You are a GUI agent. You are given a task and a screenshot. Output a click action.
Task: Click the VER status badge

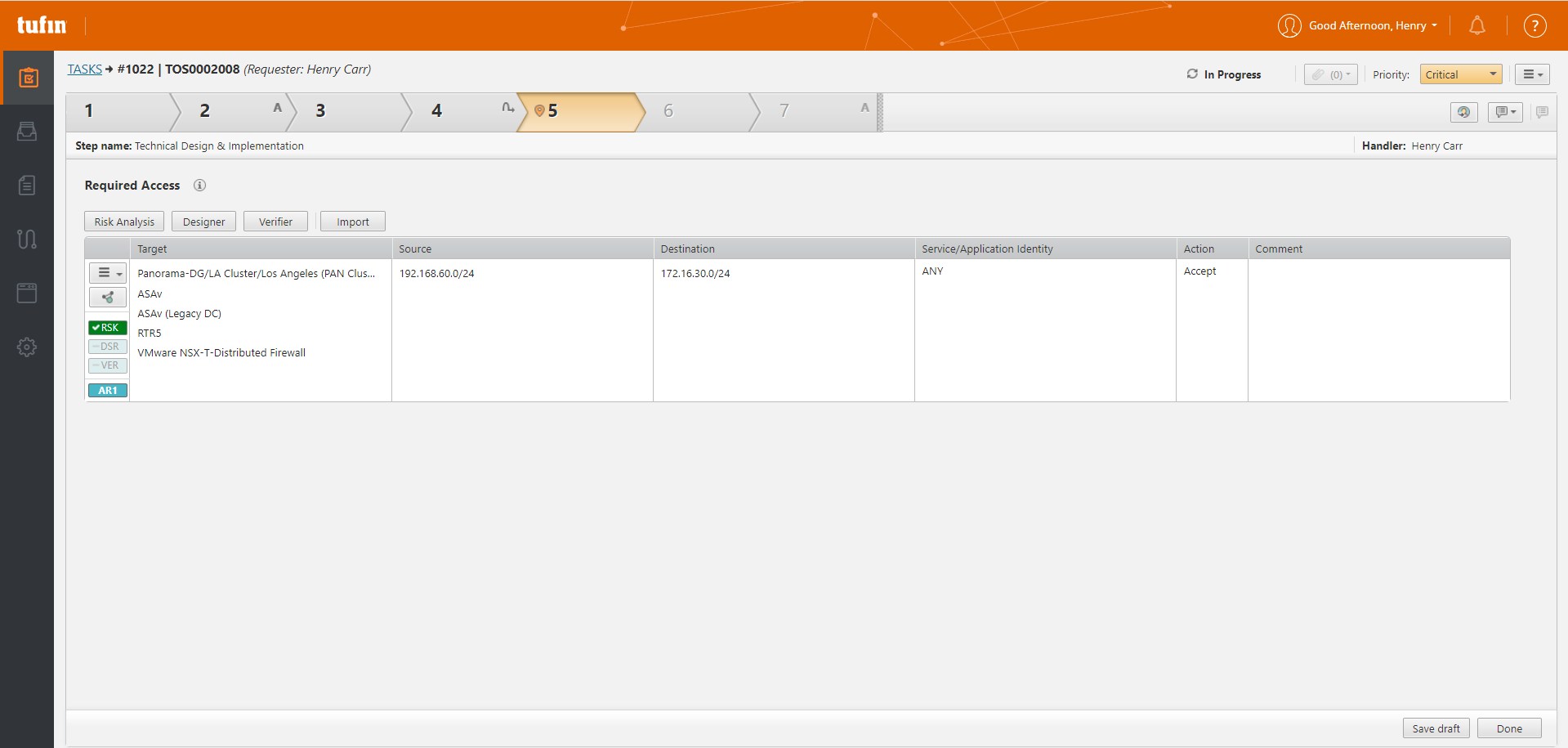108,365
